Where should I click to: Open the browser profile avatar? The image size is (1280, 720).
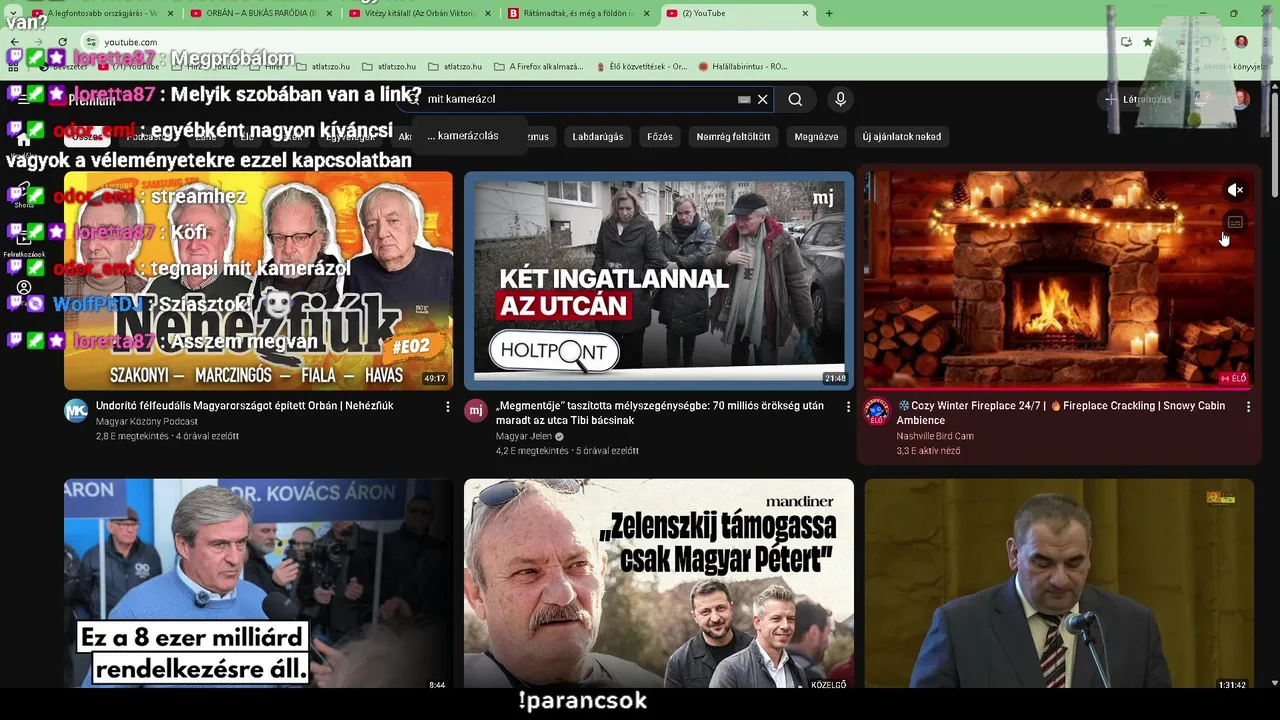click(x=1241, y=42)
